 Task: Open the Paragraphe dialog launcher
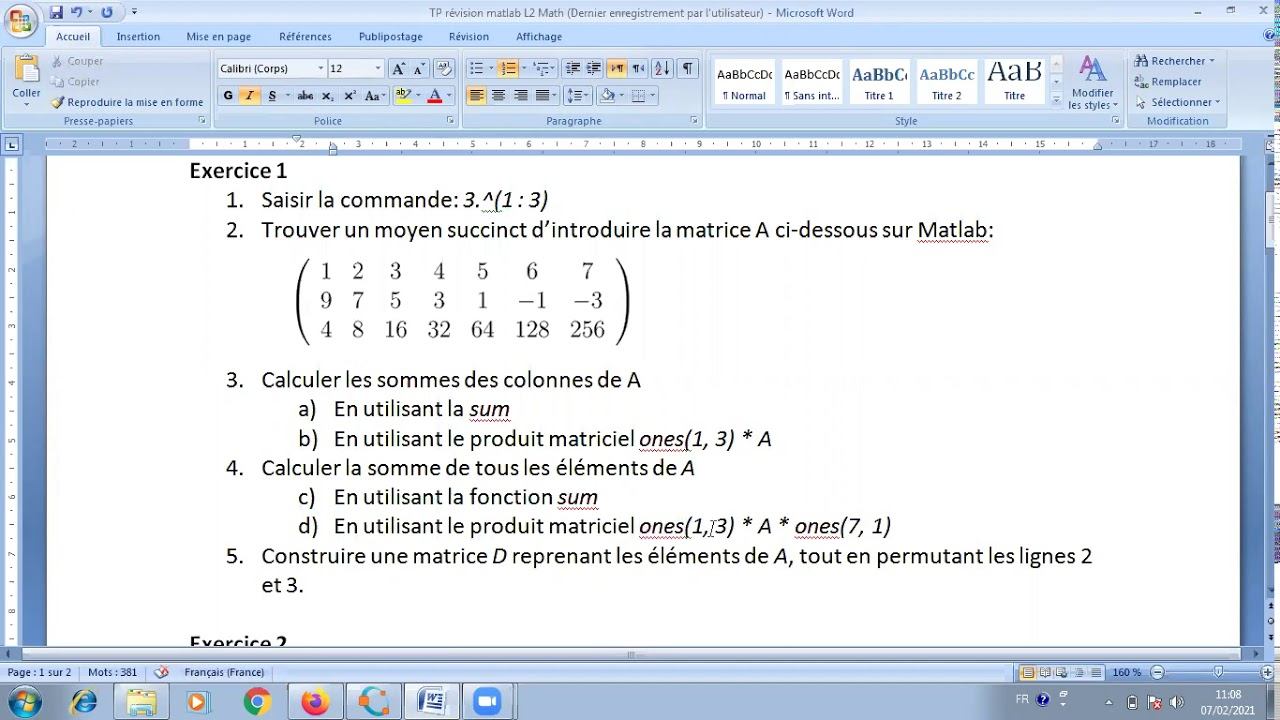694,121
